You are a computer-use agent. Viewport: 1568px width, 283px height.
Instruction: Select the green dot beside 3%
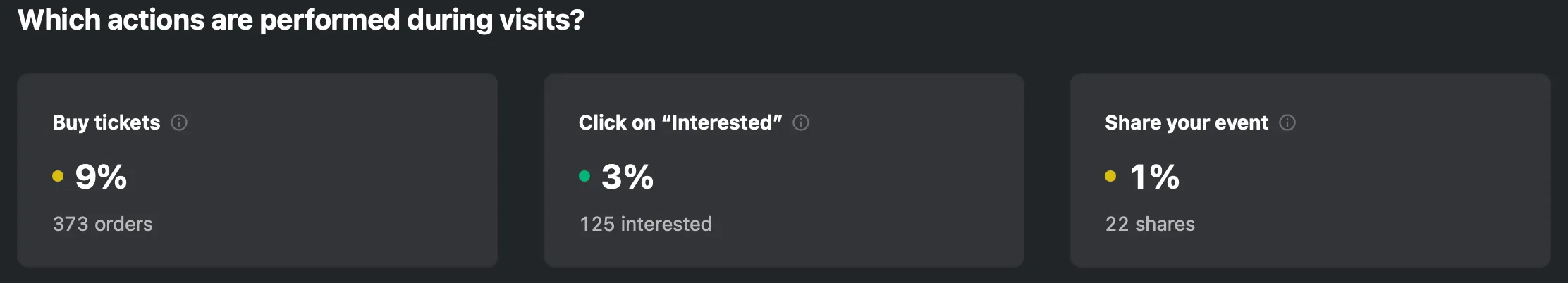click(x=584, y=176)
